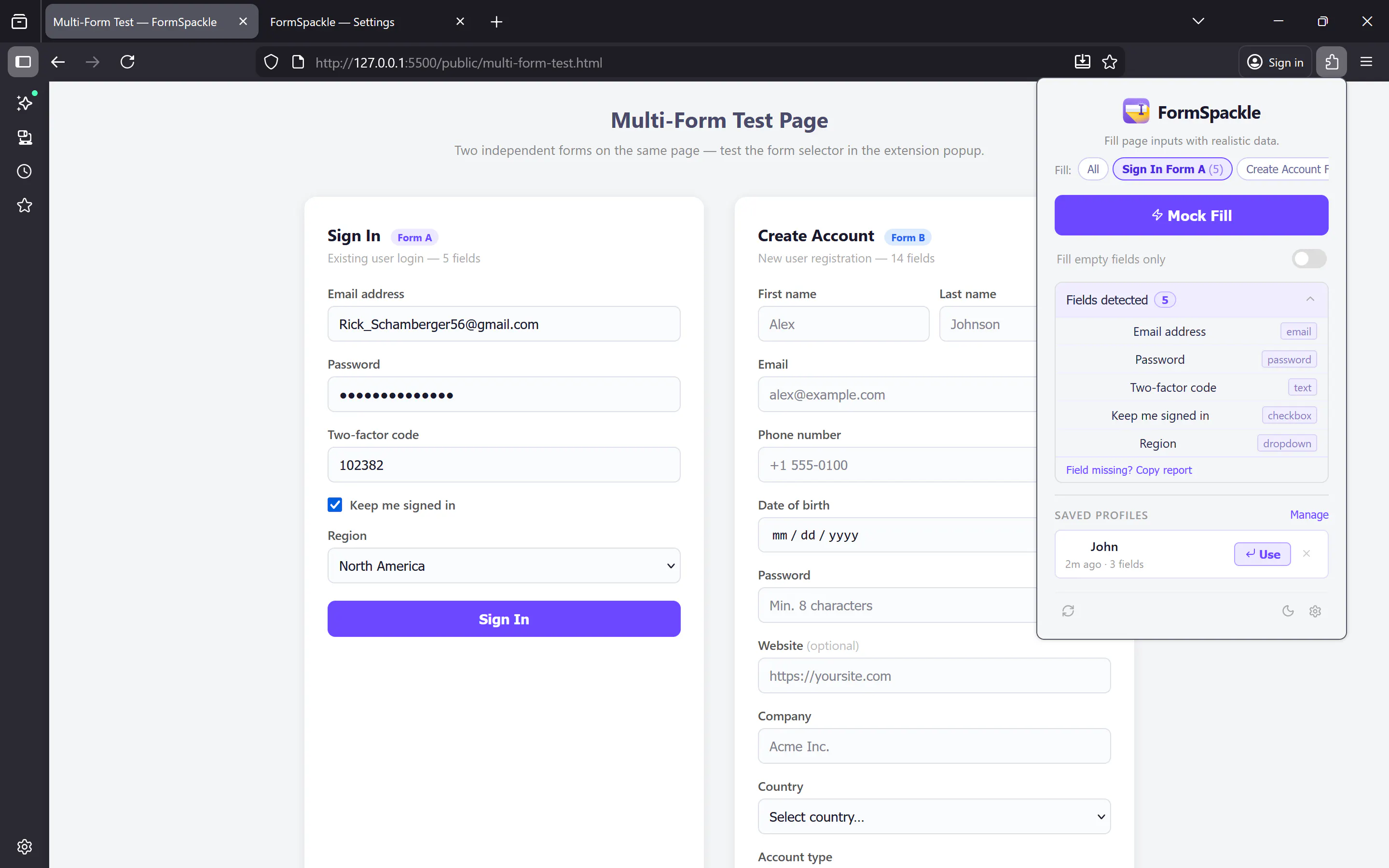Click the Phone number field
Screen dimensions: 1389x868
tap(897, 465)
